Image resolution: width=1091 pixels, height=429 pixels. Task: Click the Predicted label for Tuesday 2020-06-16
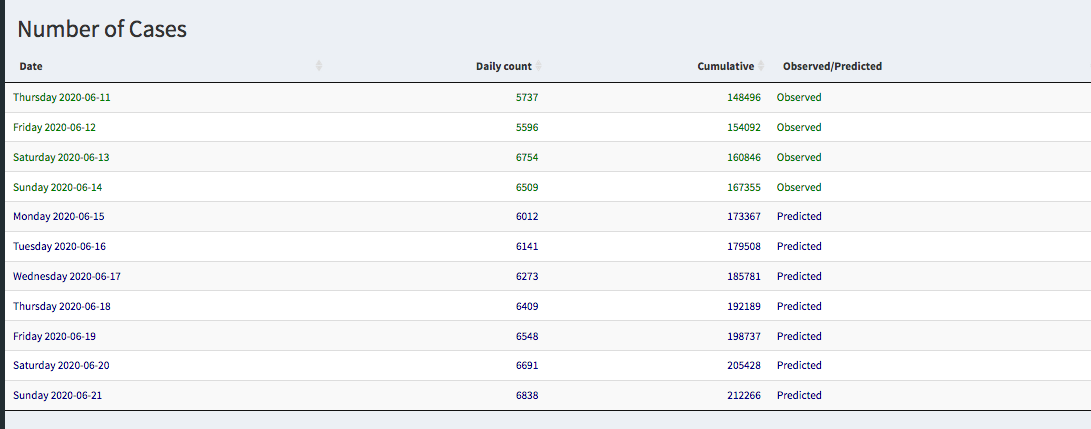click(x=799, y=247)
